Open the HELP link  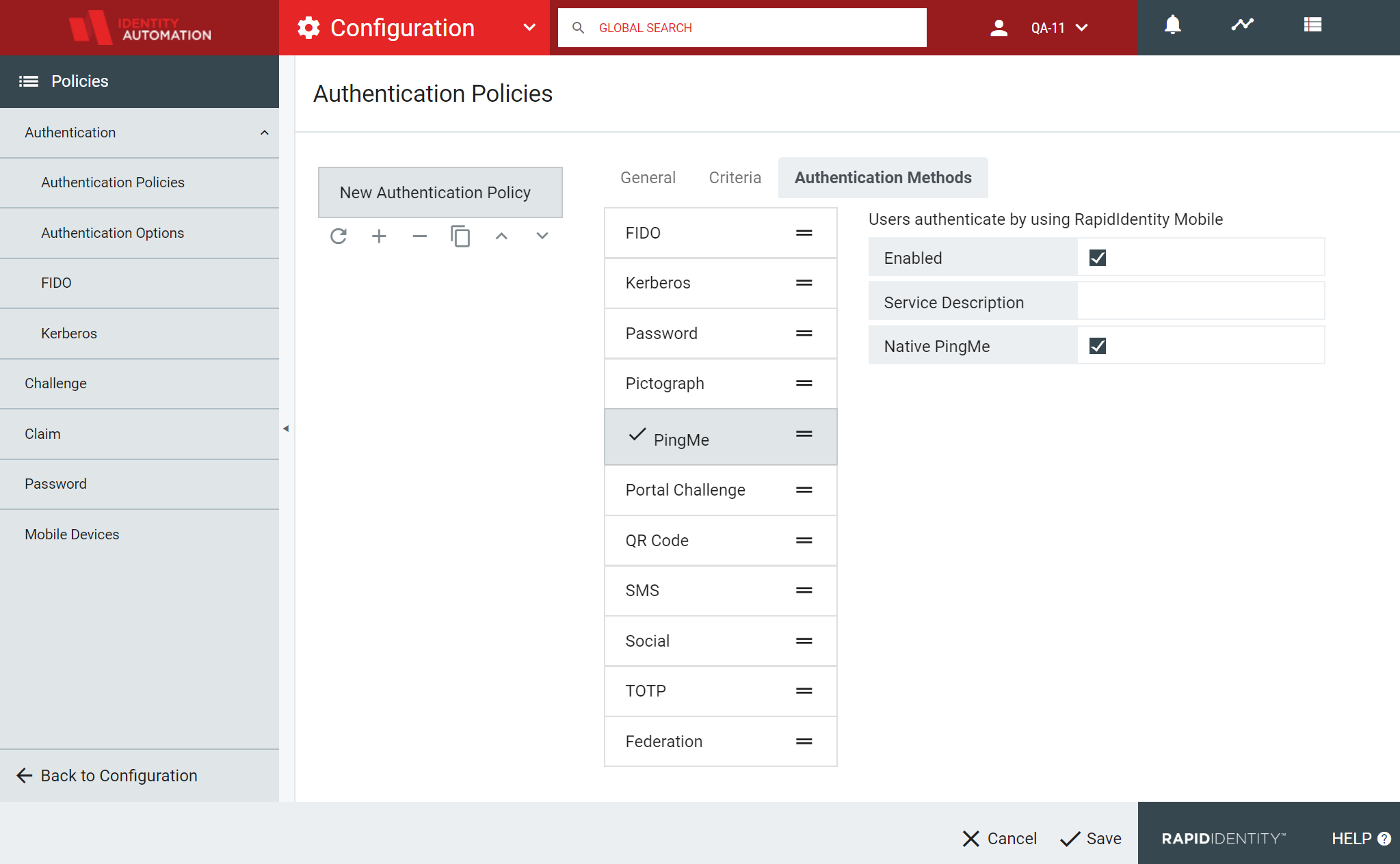click(x=1361, y=839)
